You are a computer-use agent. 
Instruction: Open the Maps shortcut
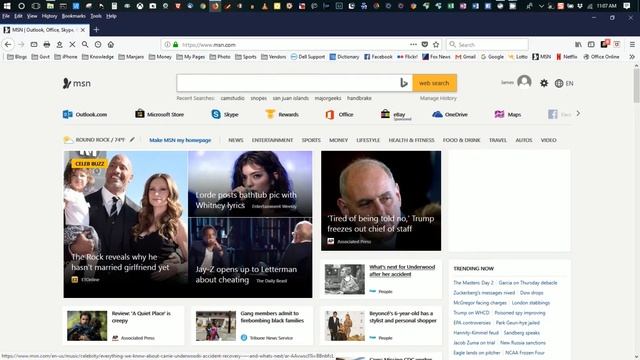(x=508, y=114)
